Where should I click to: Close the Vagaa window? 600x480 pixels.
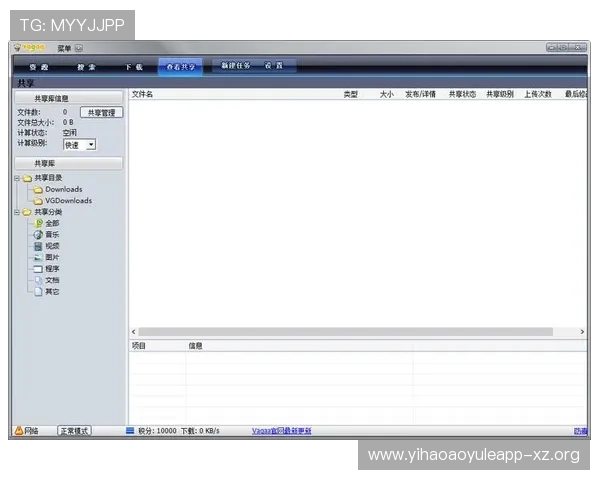tap(579, 47)
